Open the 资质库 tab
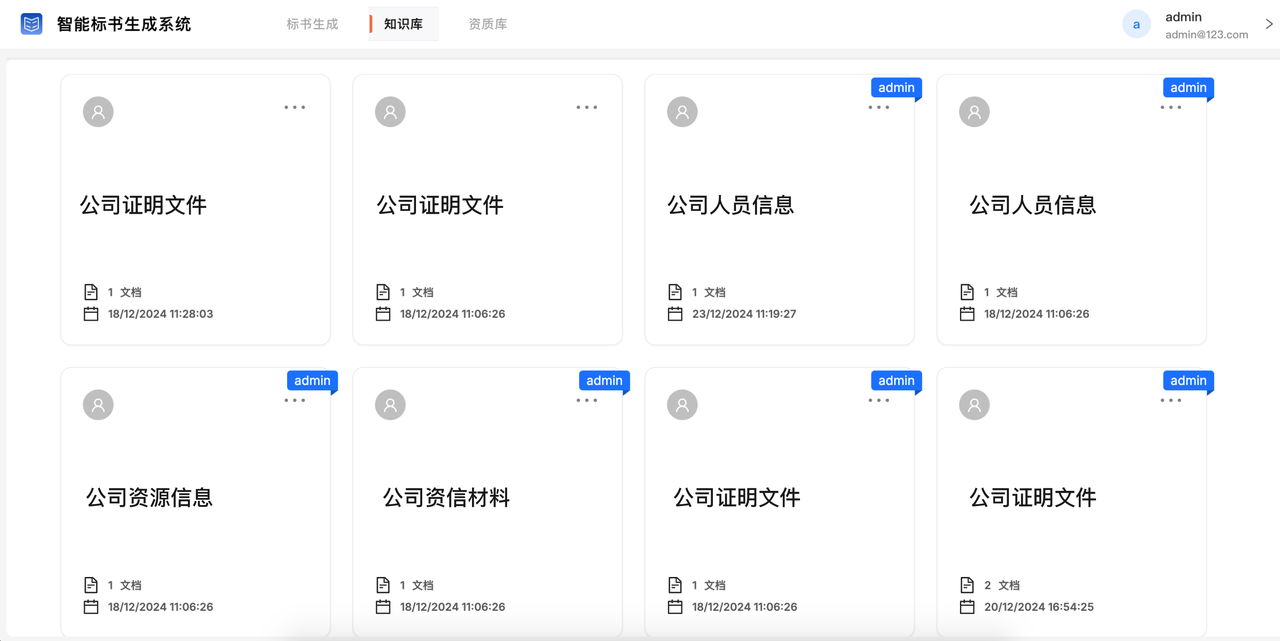 488,24
